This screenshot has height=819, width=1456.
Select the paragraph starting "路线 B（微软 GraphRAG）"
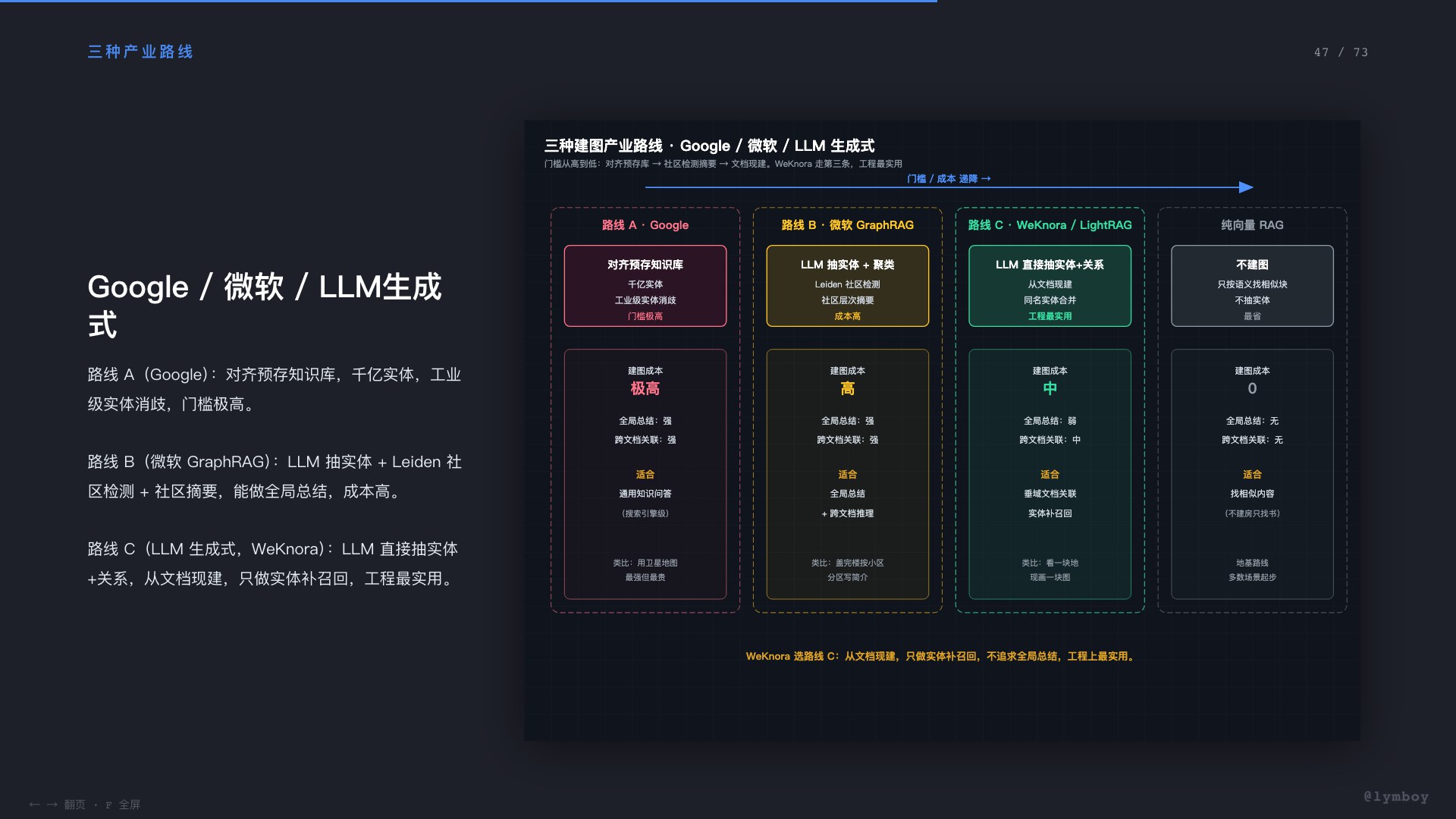pyautogui.click(x=275, y=476)
